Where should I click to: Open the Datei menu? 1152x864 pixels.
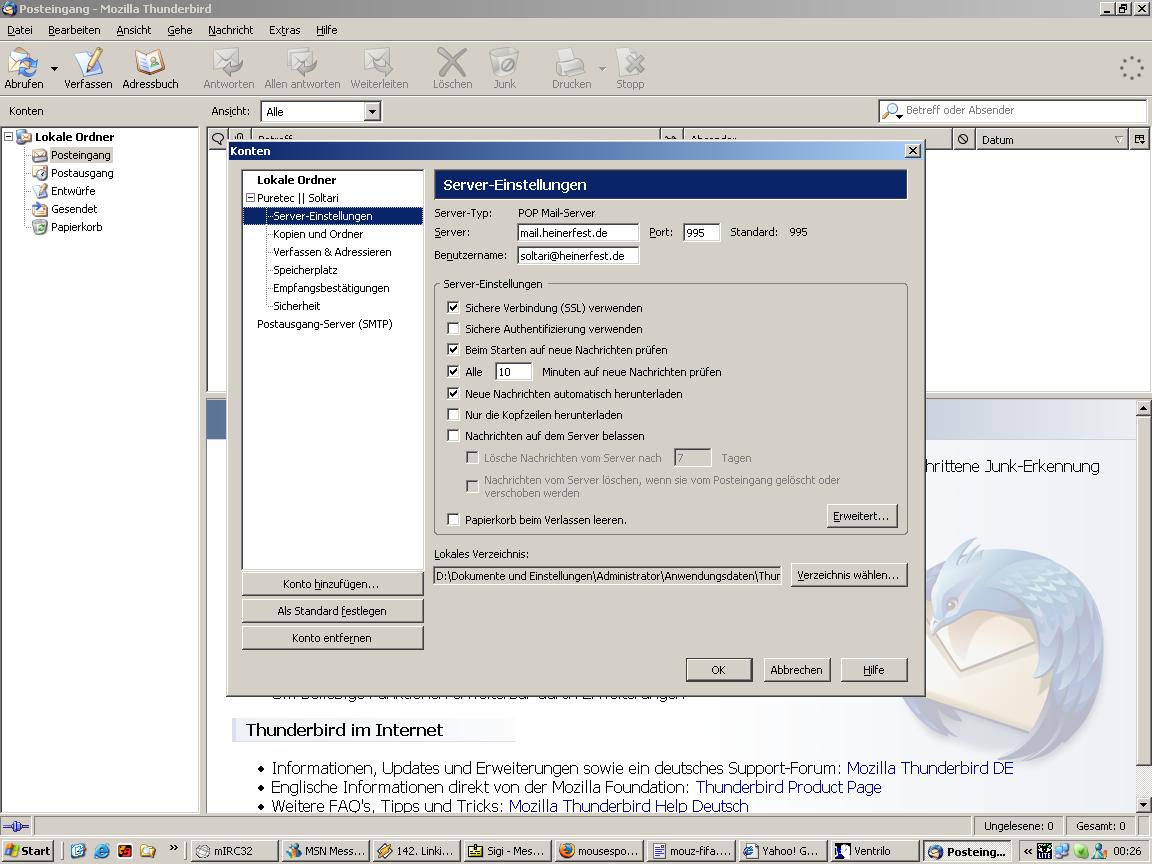[x=20, y=30]
